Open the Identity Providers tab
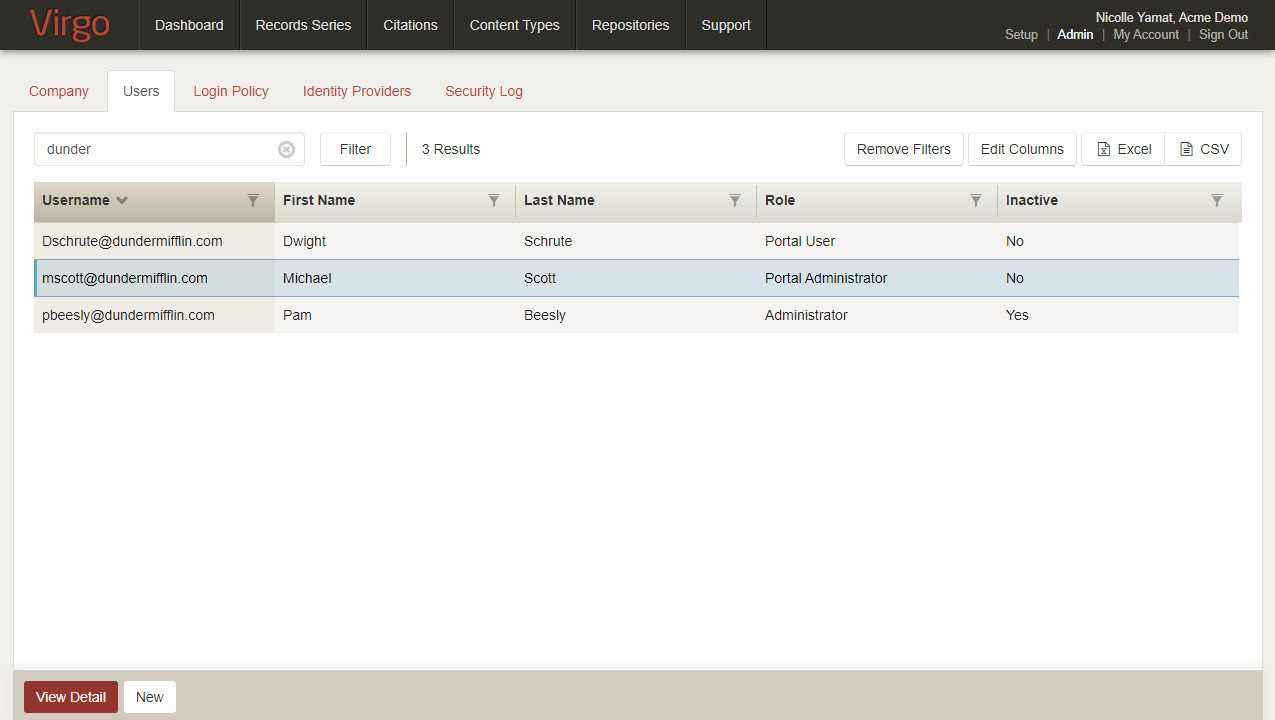This screenshot has width=1275, height=720. click(357, 91)
